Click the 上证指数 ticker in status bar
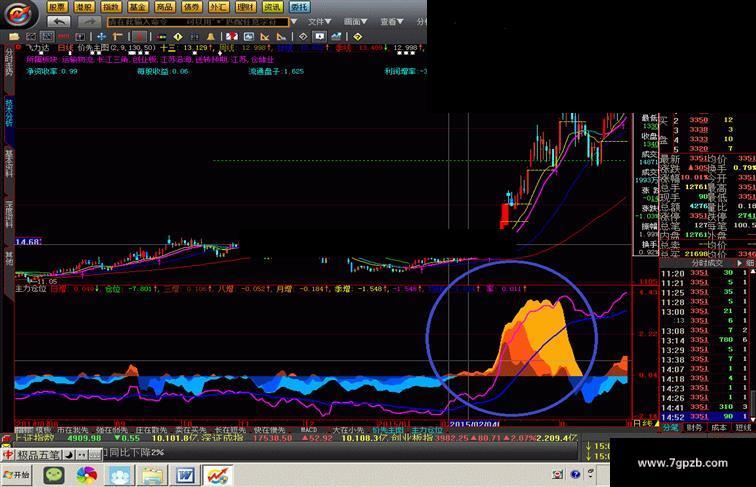Viewport: 756px width, 487px height. click(34, 438)
